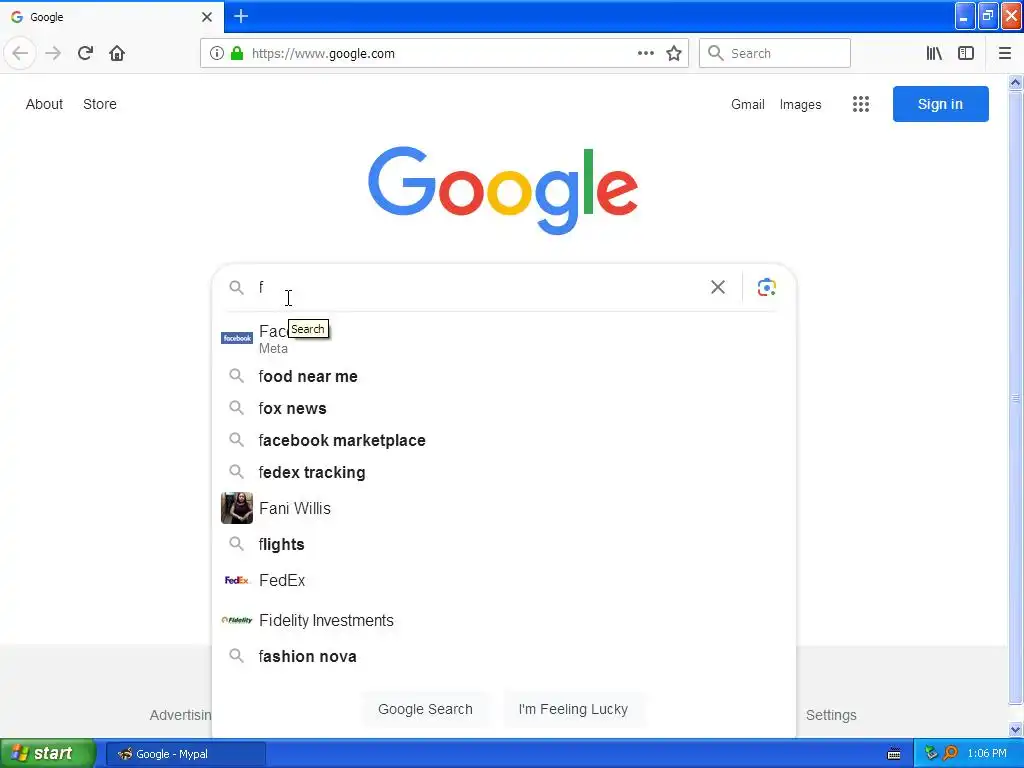Select Fani Willis photo suggestion
Screen dimensions: 1024x768
pos(236,508)
